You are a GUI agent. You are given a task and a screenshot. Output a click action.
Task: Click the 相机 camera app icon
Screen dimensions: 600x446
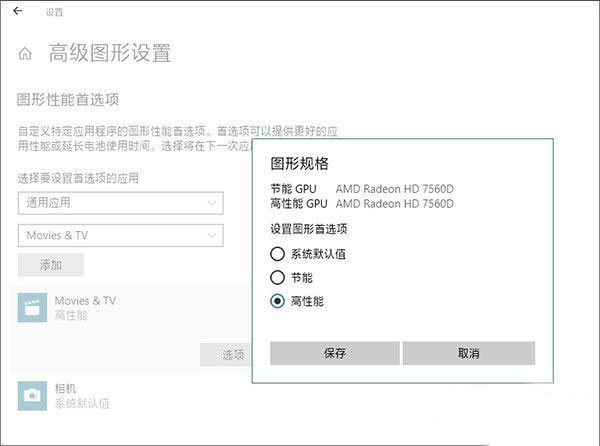pos(32,395)
